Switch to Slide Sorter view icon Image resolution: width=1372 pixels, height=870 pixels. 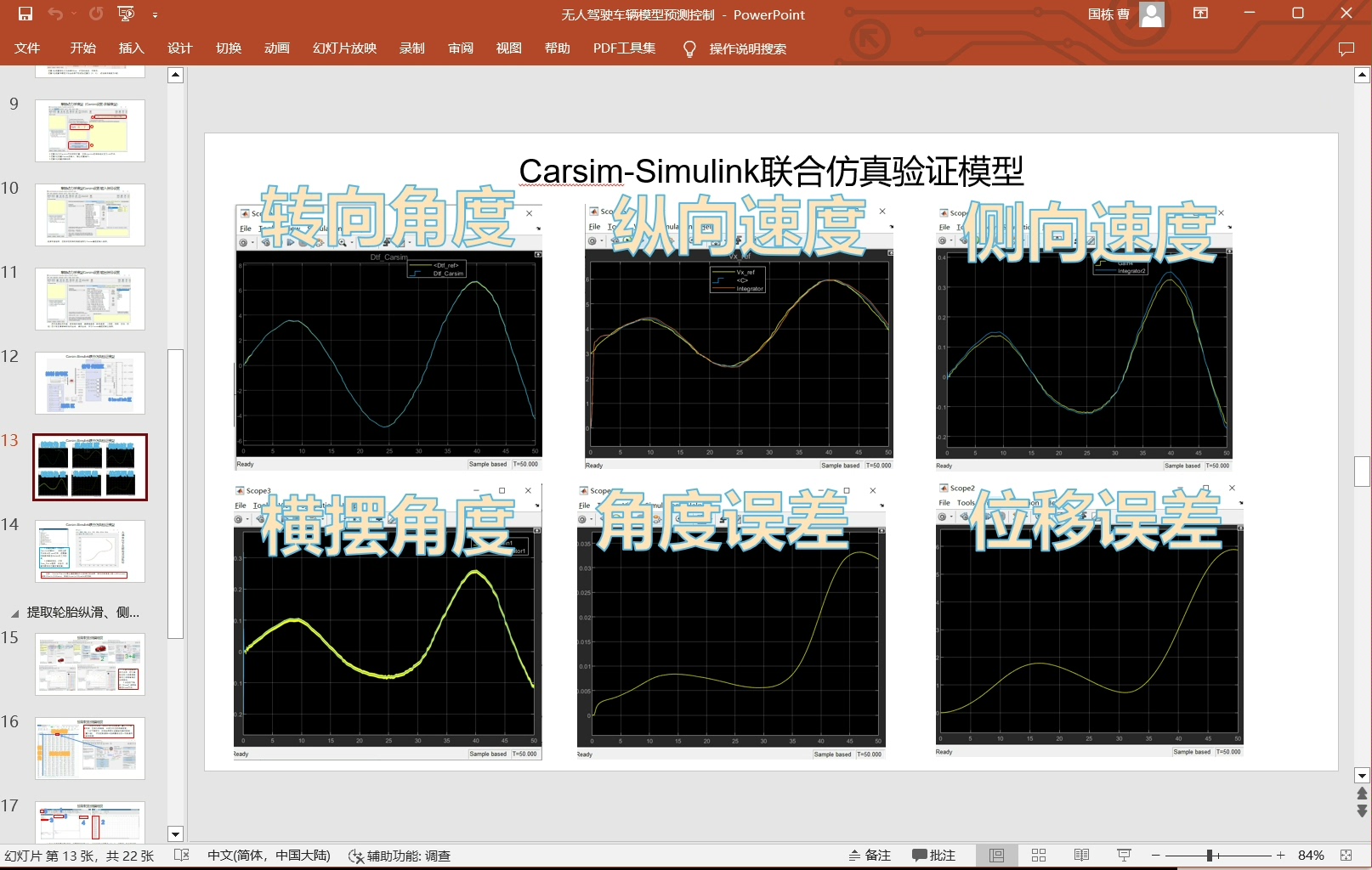click(1039, 856)
